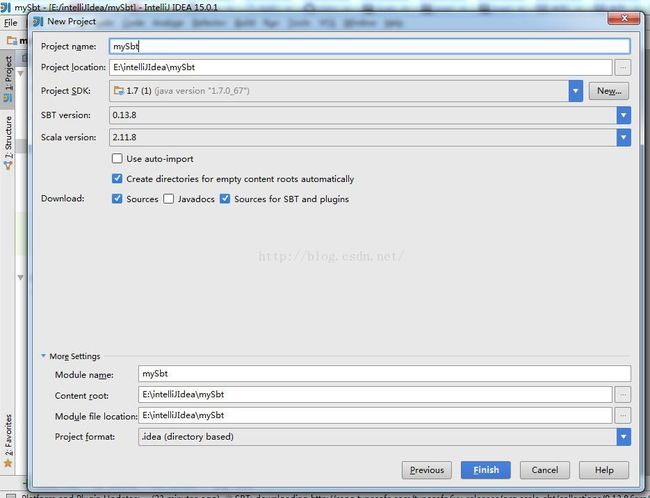Click the Module file location field

coord(375,415)
